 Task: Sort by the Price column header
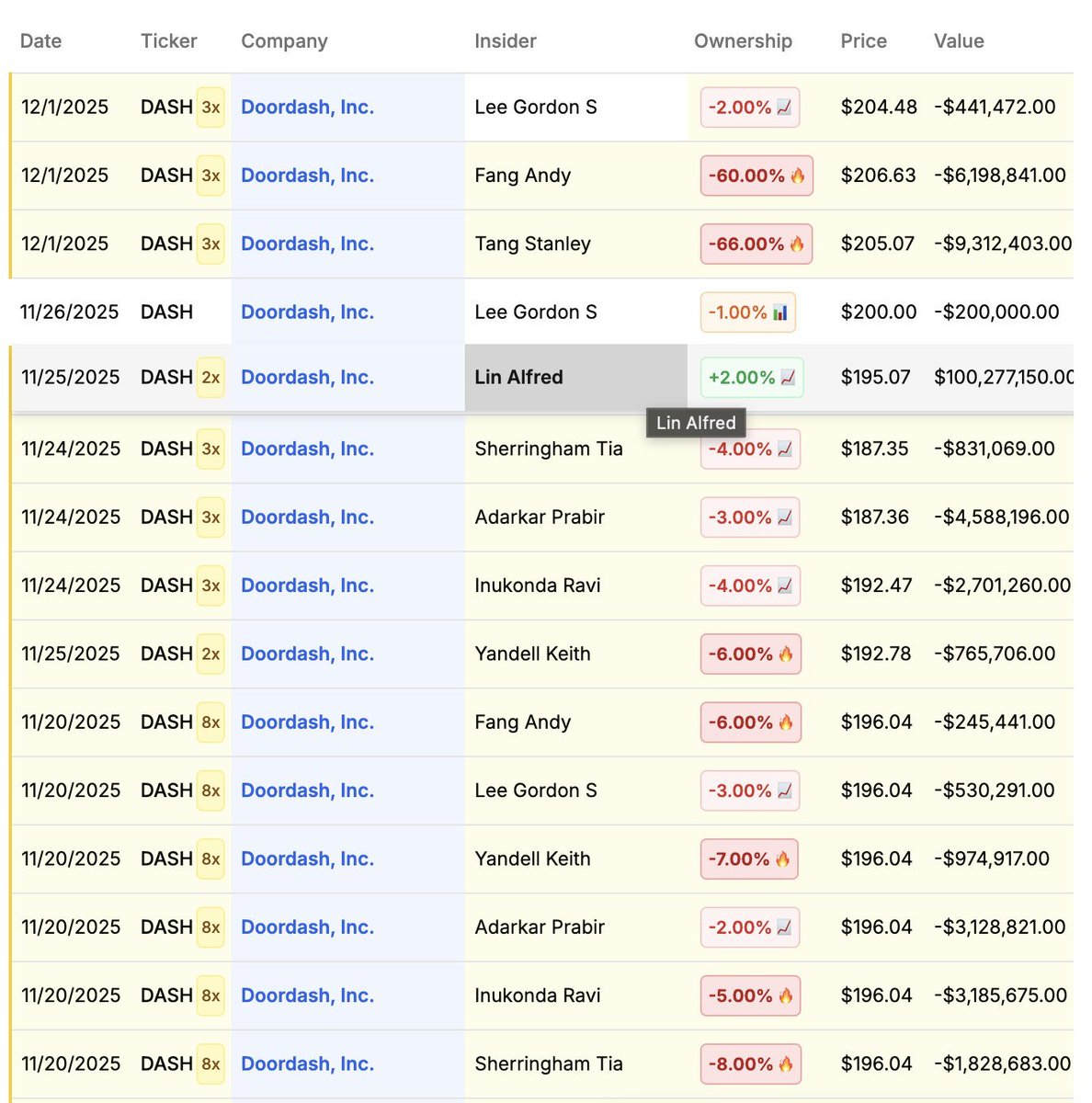[864, 41]
